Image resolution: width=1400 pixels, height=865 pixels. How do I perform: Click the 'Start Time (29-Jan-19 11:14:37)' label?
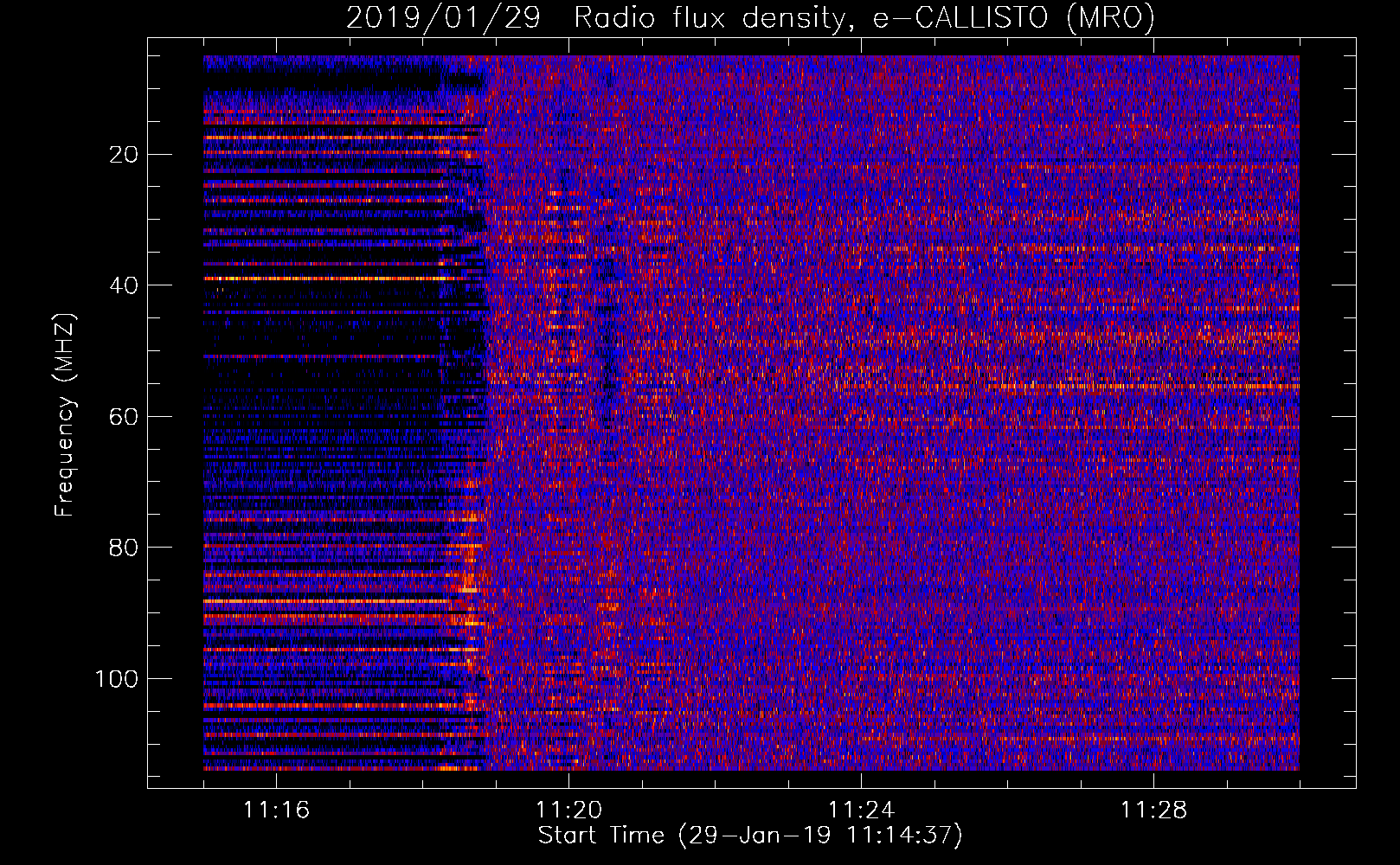tap(750, 836)
